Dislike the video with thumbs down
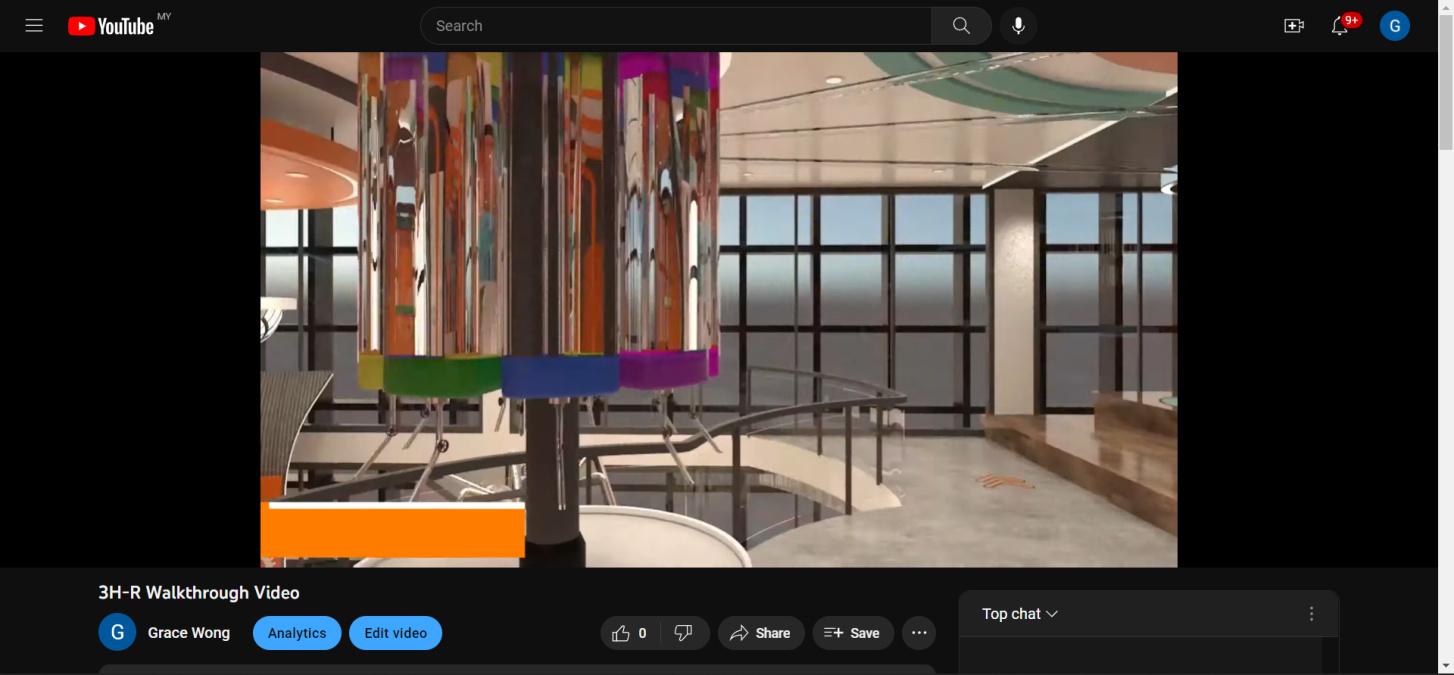1454x675 pixels. [684, 633]
